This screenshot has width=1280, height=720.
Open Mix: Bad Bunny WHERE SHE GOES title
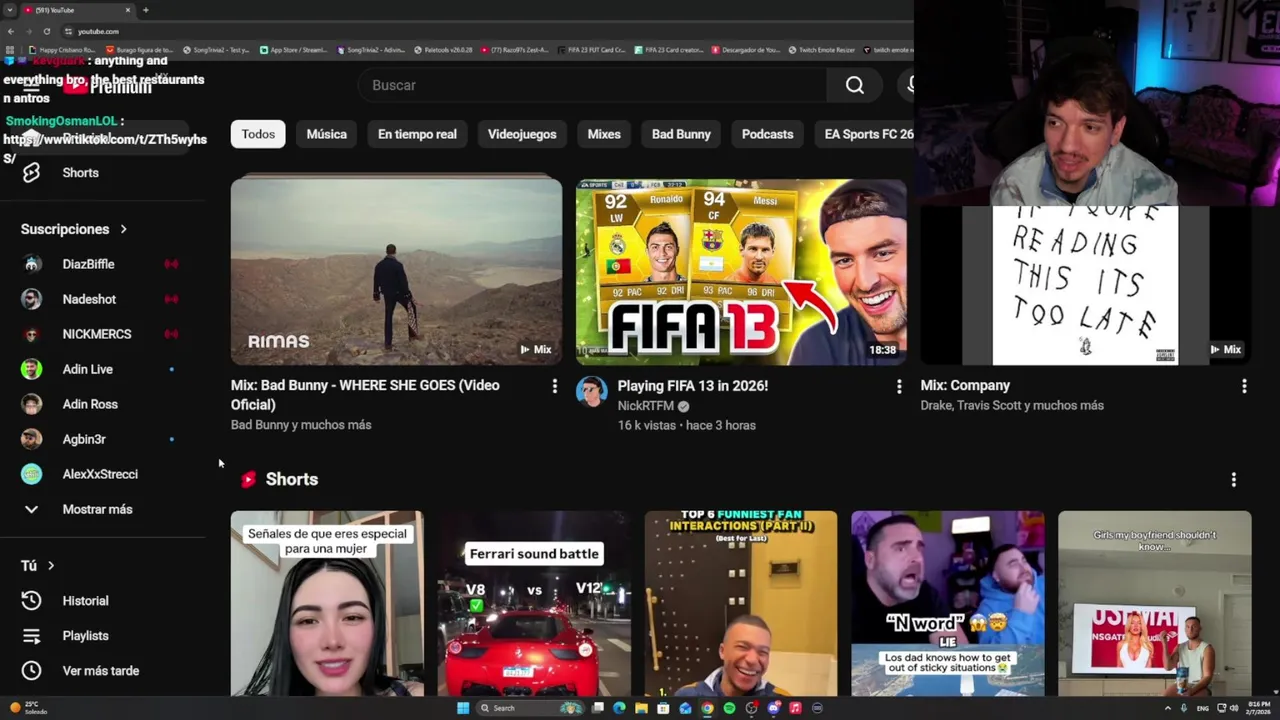(365, 395)
